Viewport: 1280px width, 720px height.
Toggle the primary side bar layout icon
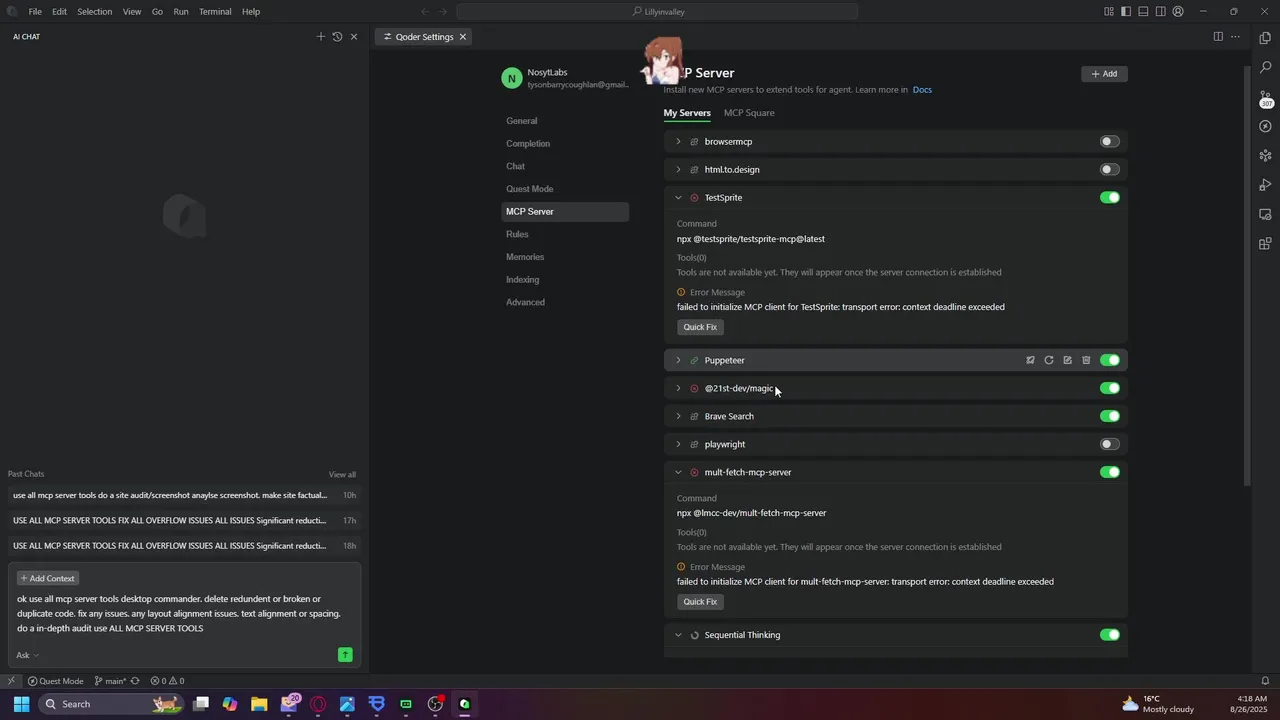click(1126, 12)
